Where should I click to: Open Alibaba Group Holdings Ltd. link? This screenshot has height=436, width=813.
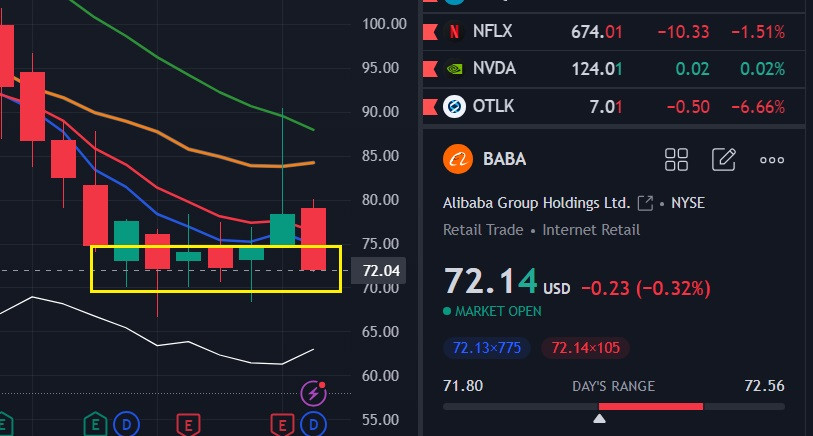click(536, 203)
